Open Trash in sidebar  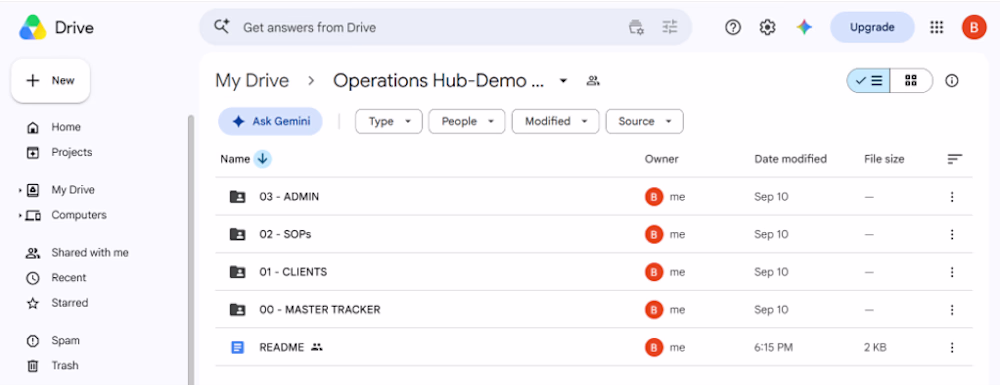click(65, 366)
